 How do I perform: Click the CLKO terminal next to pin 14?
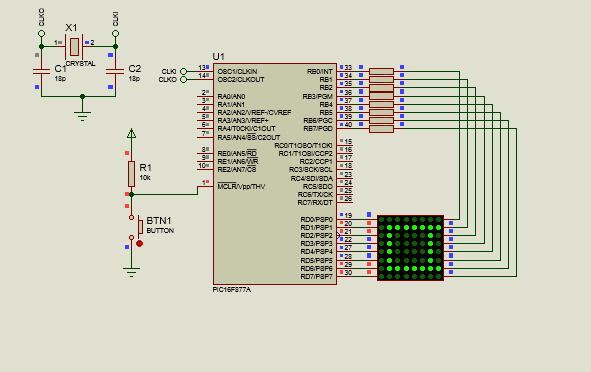(183, 80)
